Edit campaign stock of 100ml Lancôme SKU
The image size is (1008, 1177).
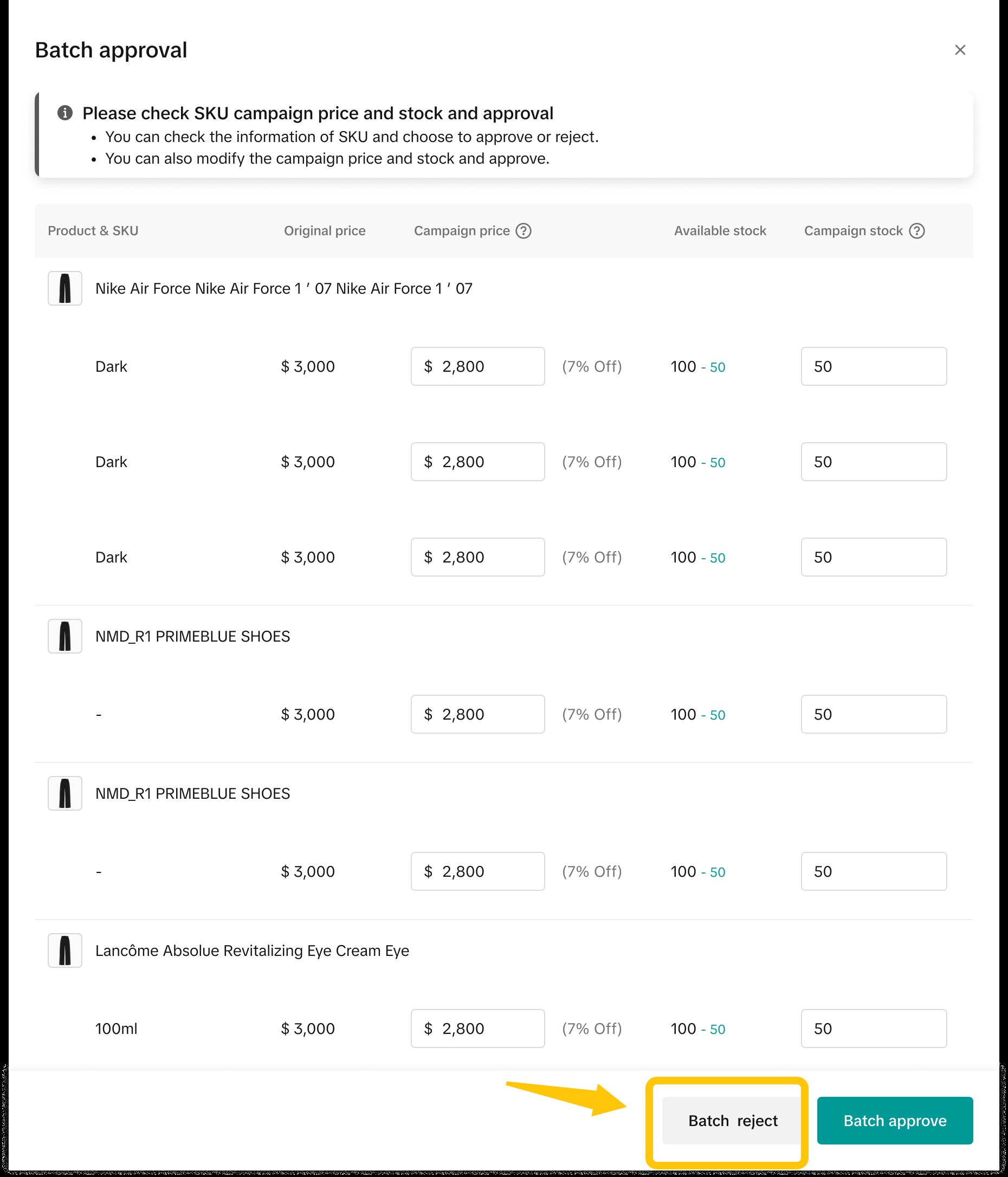[x=874, y=1028]
